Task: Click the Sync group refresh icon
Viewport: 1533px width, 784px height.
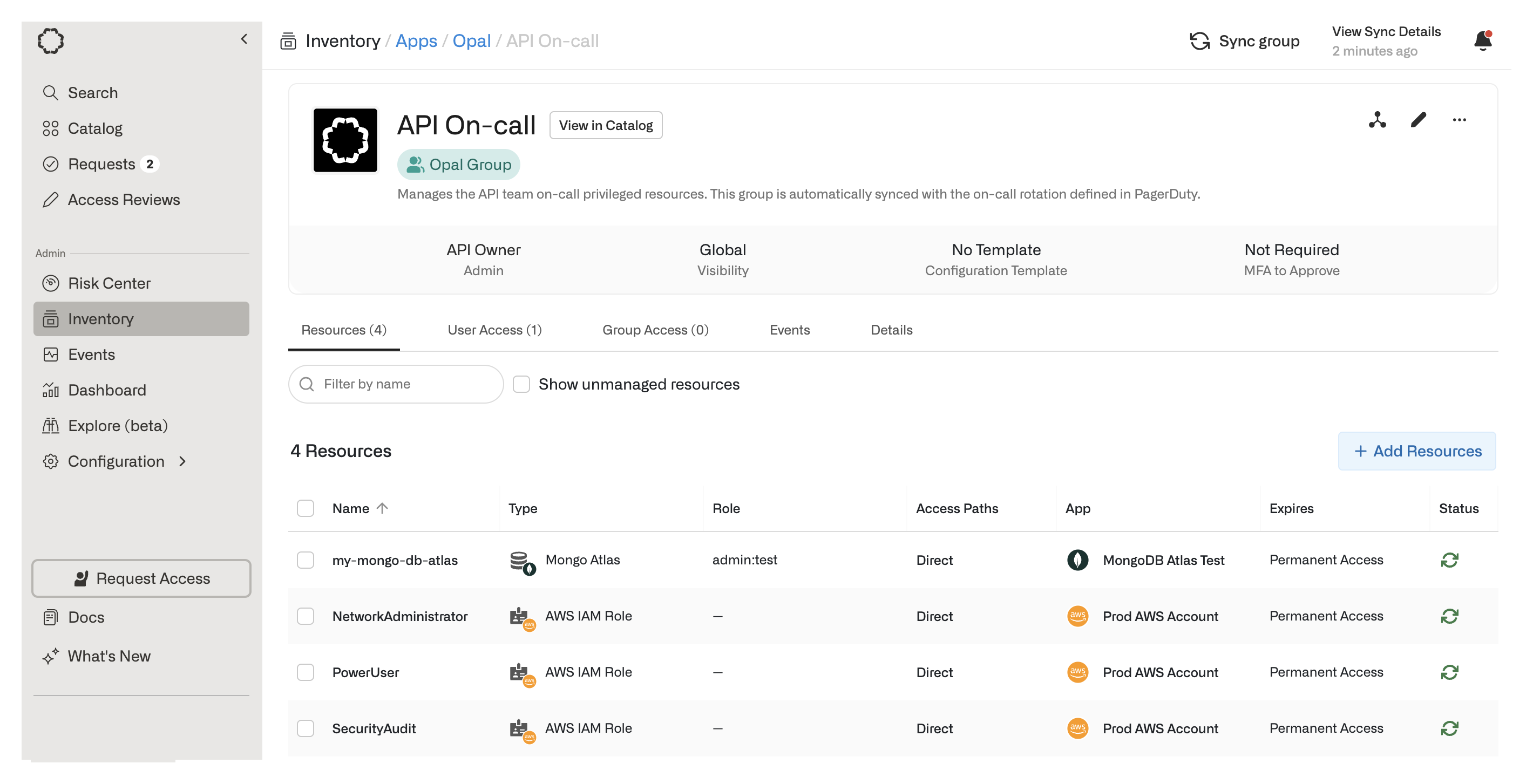Action: tap(1199, 41)
